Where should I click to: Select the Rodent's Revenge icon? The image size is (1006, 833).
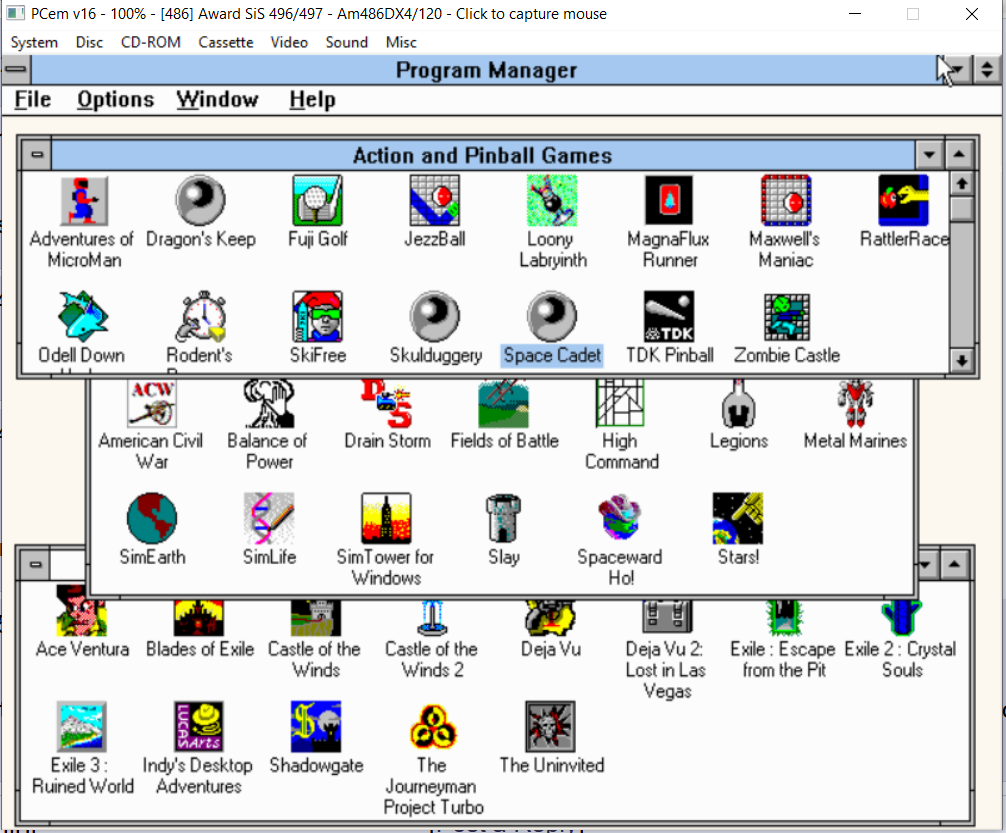tap(201, 316)
